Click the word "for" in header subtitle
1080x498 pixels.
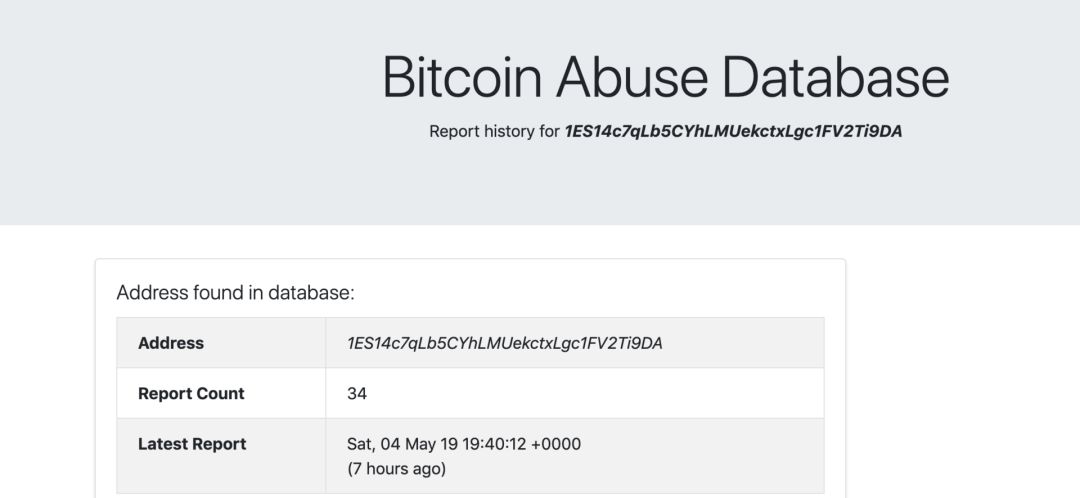pos(549,131)
